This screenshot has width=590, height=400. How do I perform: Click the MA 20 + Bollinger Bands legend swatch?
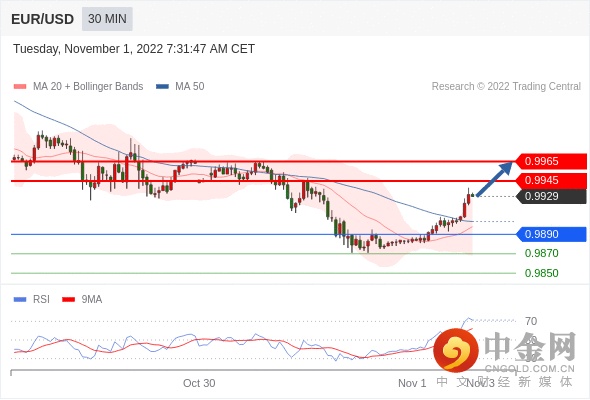tap(20, 87)
